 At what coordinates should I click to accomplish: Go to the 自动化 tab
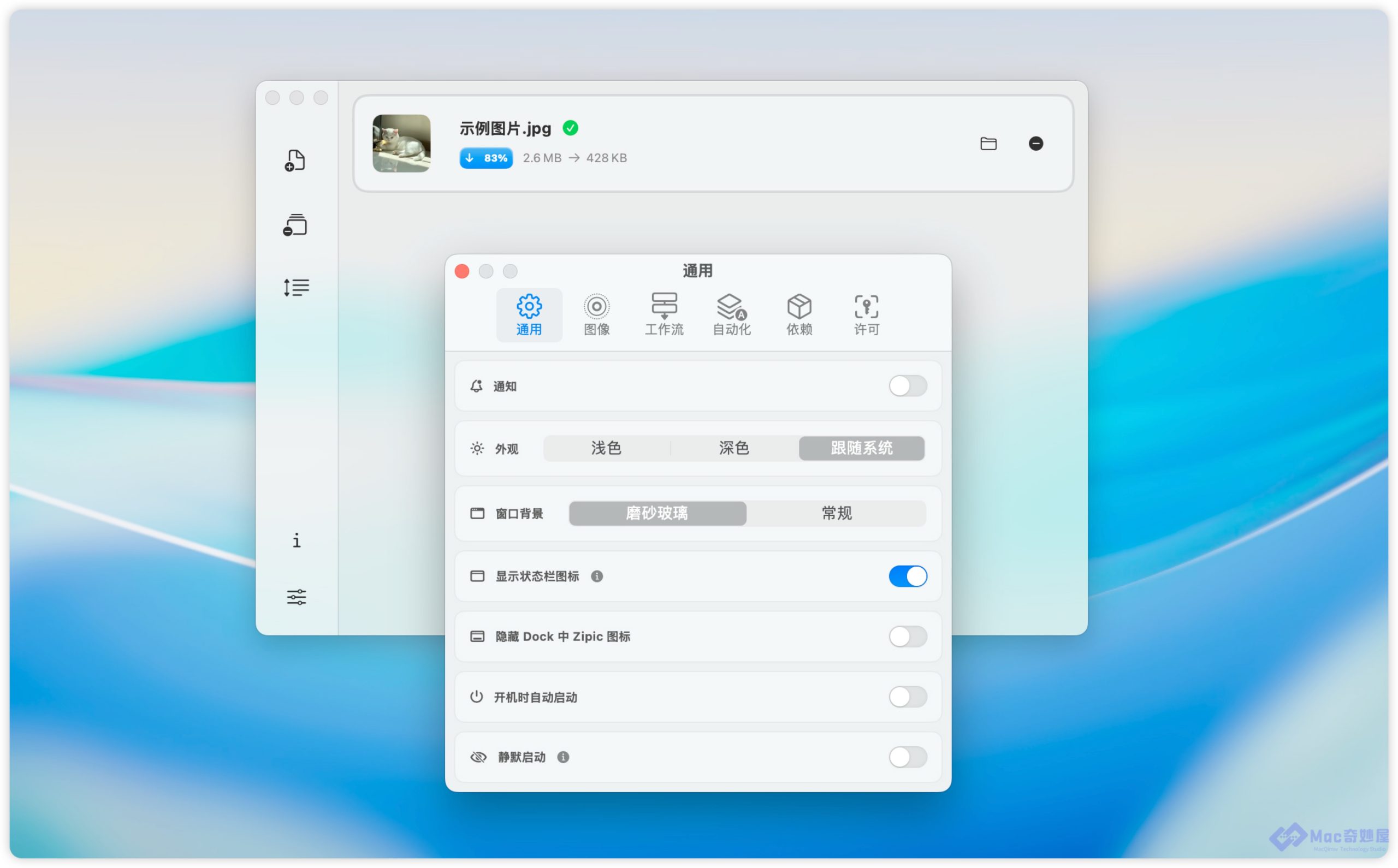click(731, 314)
